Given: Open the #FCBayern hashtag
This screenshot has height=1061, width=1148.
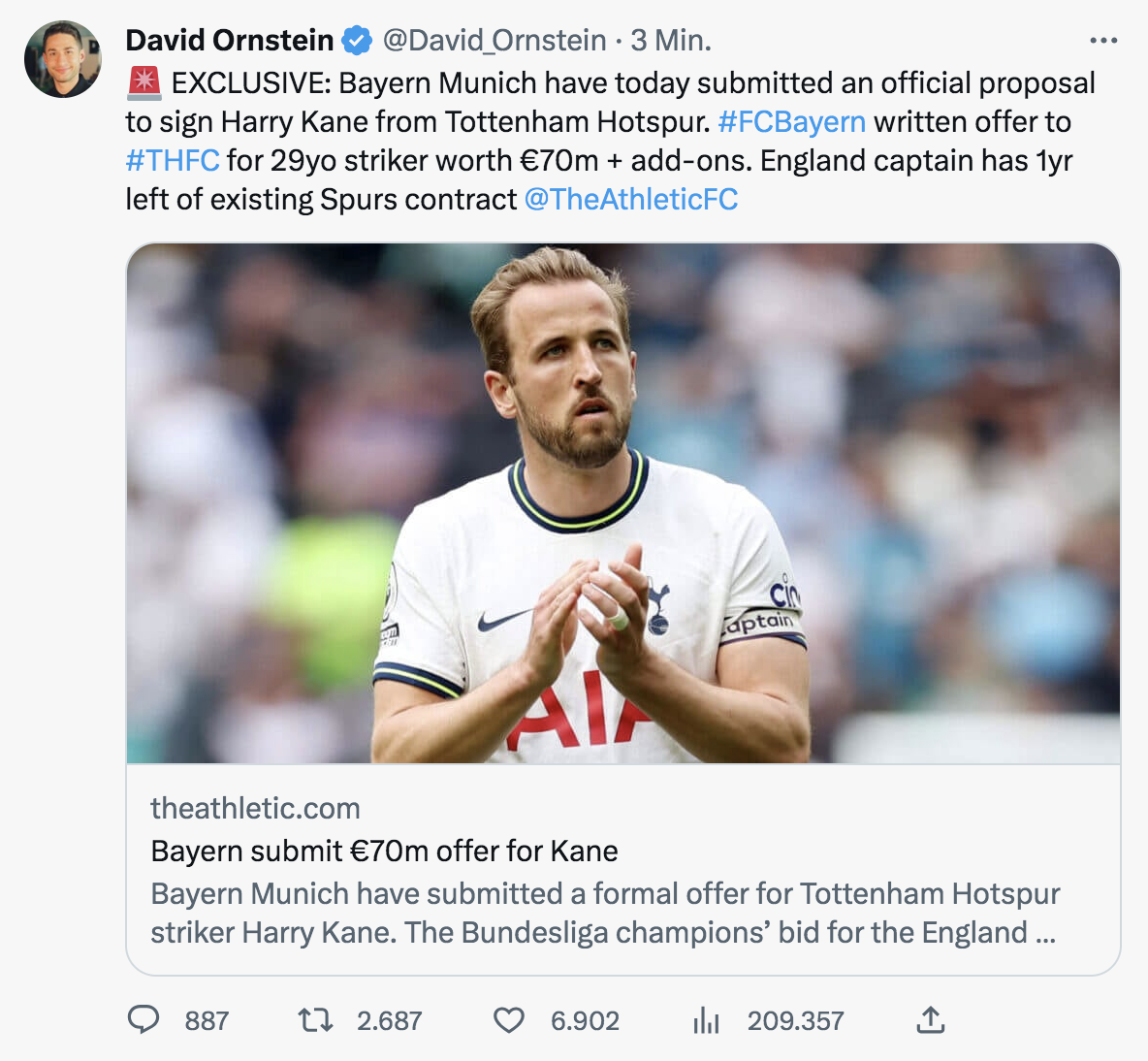Looking at the screenshot, I should coord(791,122).
